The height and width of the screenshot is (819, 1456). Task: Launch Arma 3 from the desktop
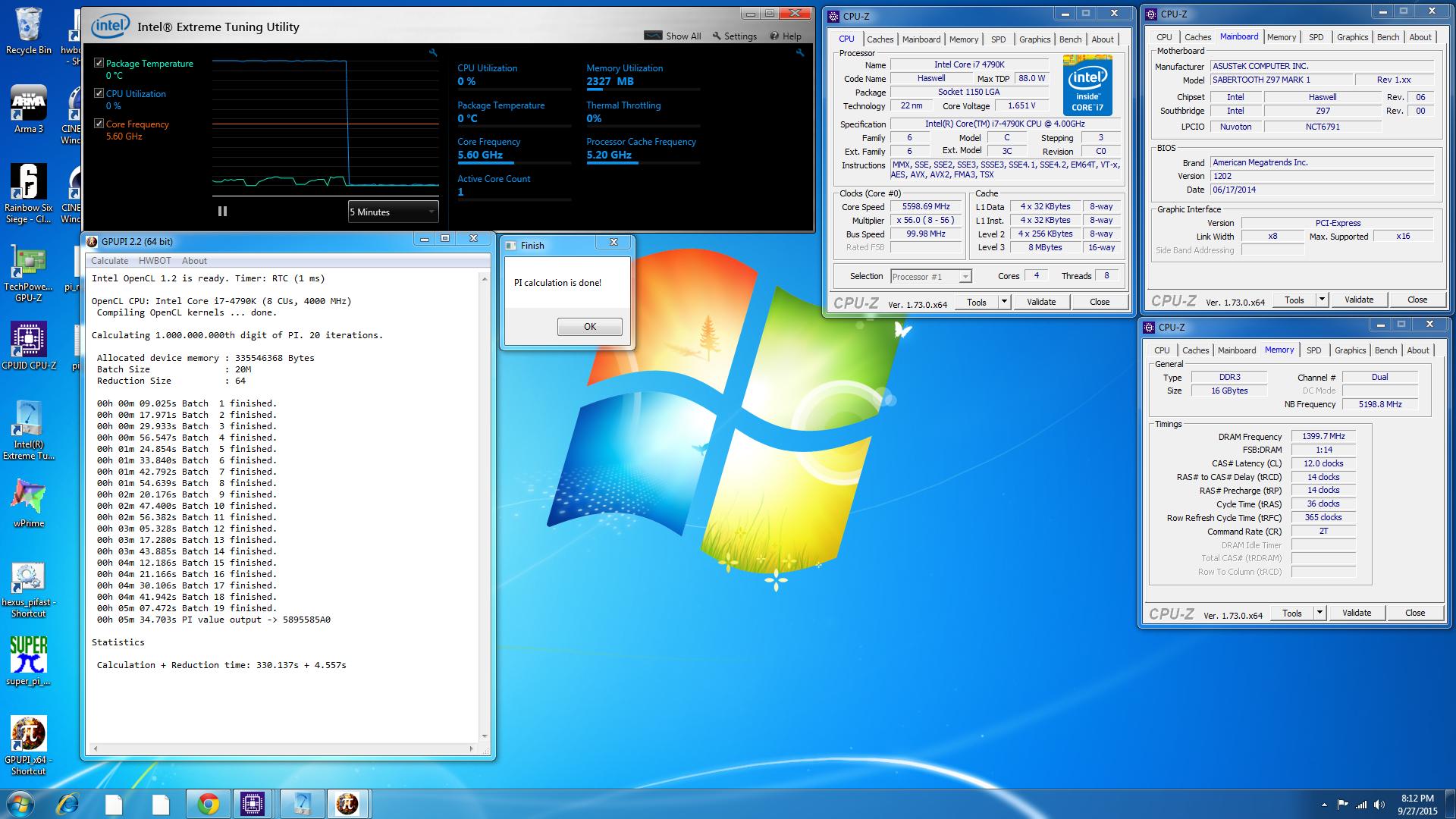[29, 108]
